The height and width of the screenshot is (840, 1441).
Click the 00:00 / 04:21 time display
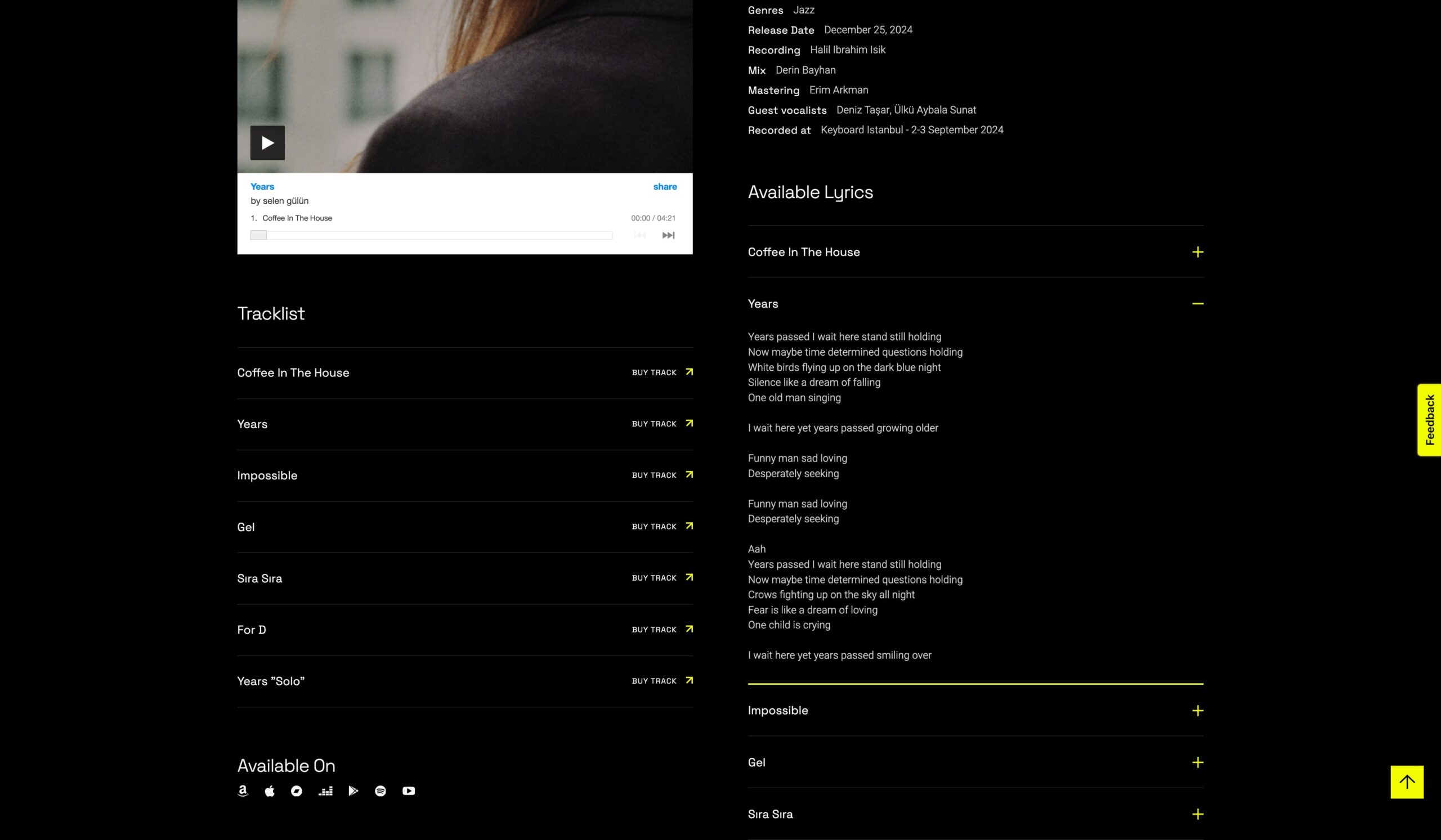coord(653,218)
